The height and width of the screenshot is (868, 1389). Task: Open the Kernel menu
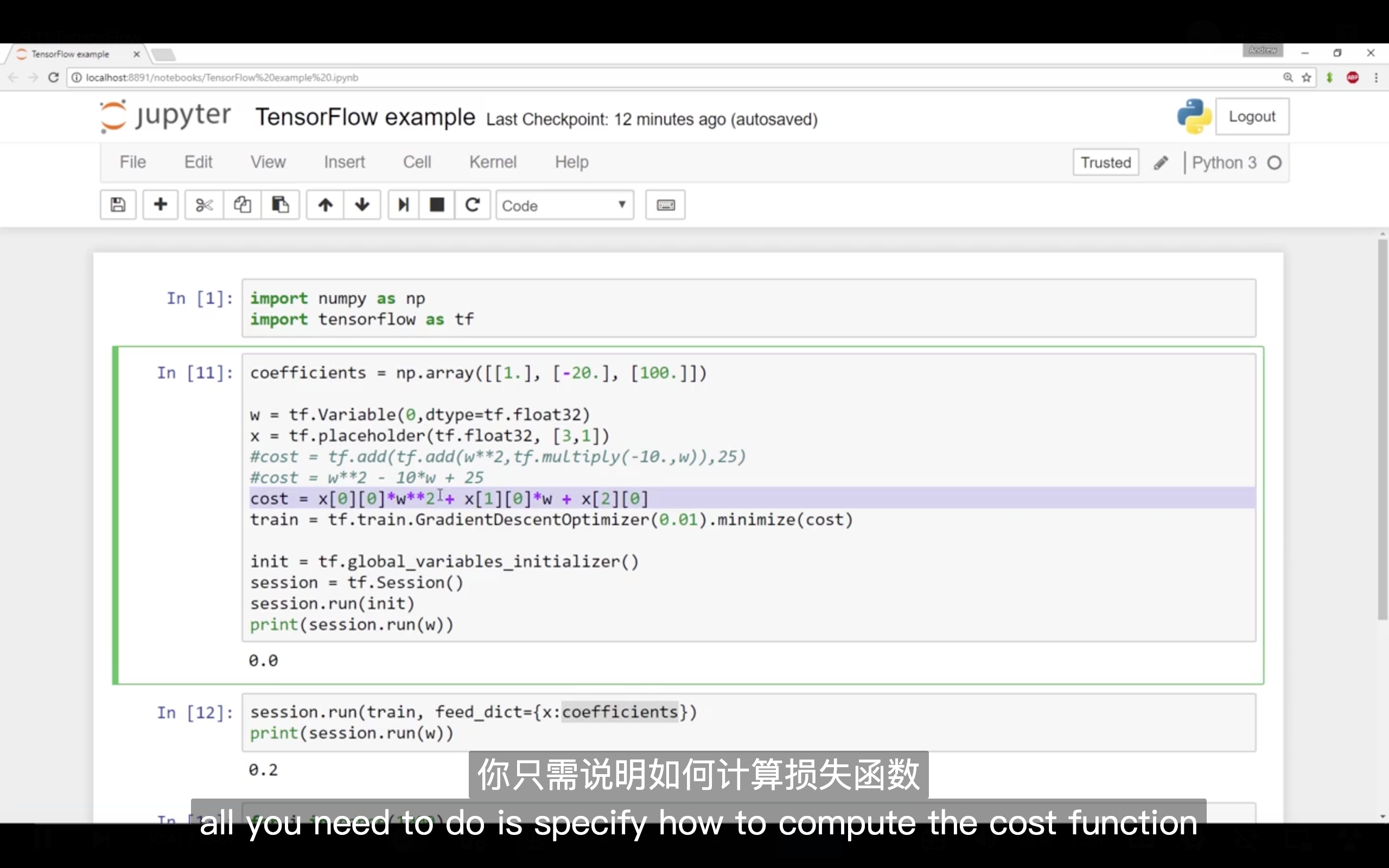pos(493,162)
